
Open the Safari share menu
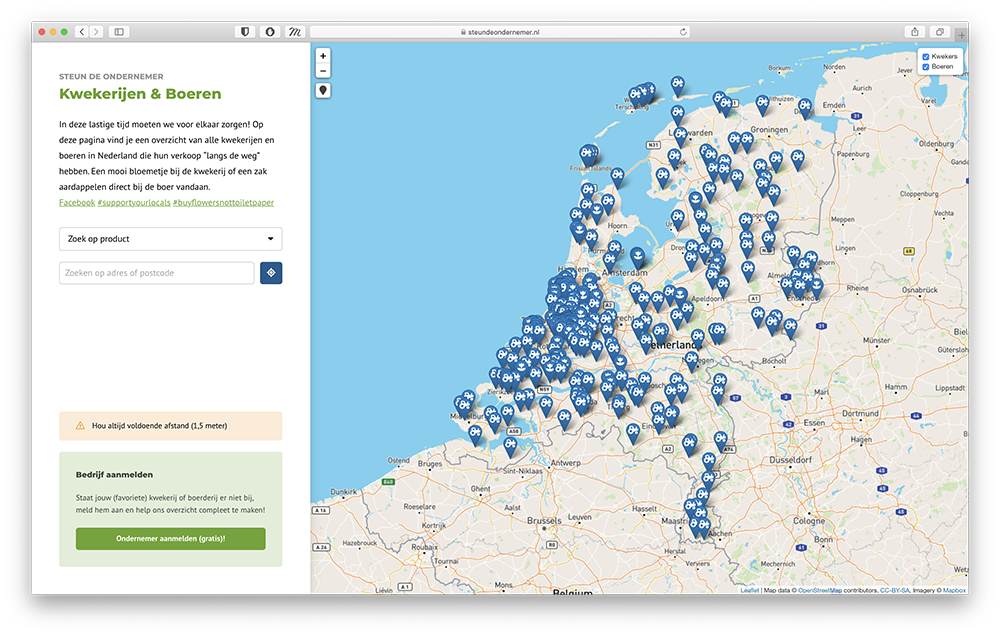pos(915,32)
